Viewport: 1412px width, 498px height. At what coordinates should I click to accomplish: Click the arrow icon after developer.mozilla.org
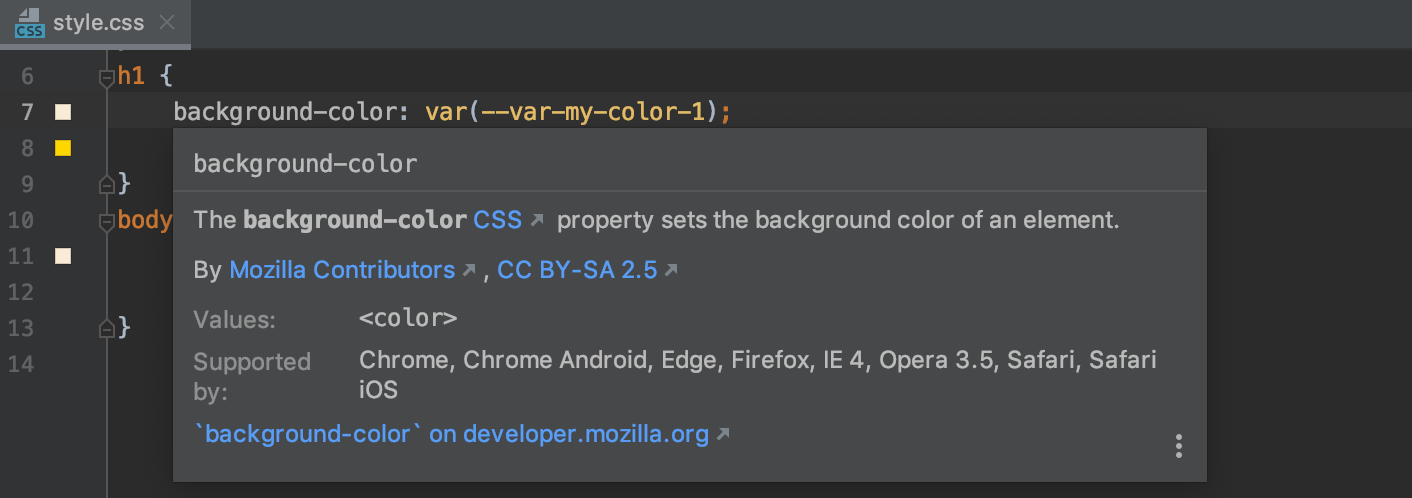click(724, 434)
